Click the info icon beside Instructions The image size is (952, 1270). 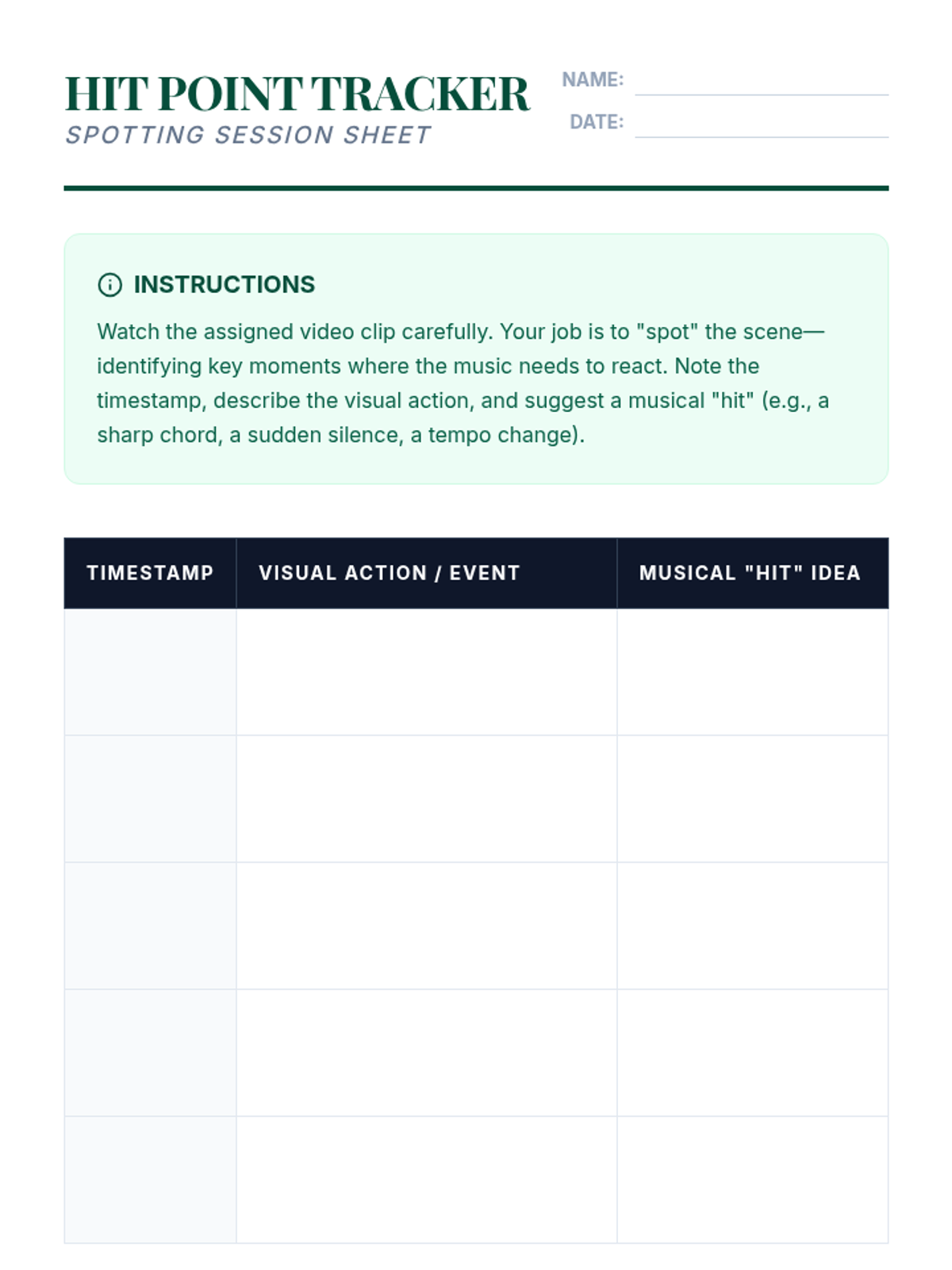(x=109, y=284)
